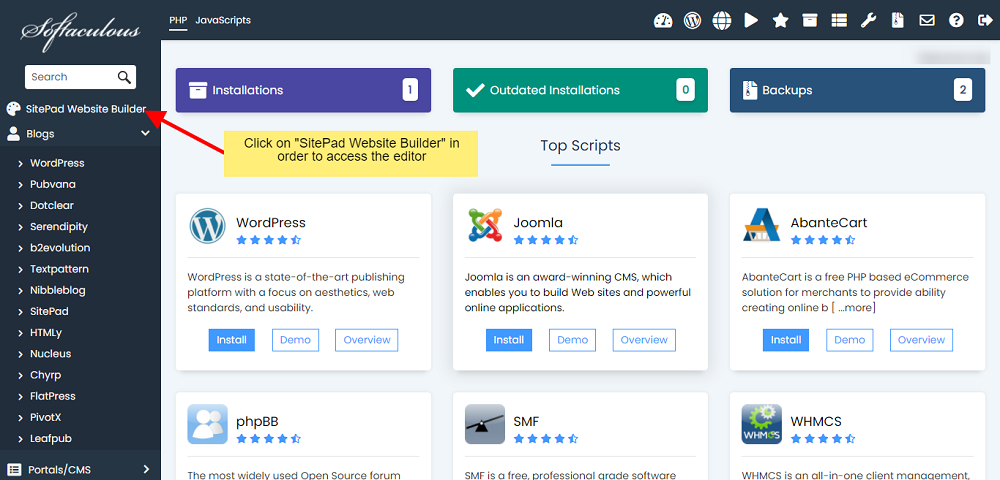Open installations archive box icon in toolbar

(x=810, y=20)
